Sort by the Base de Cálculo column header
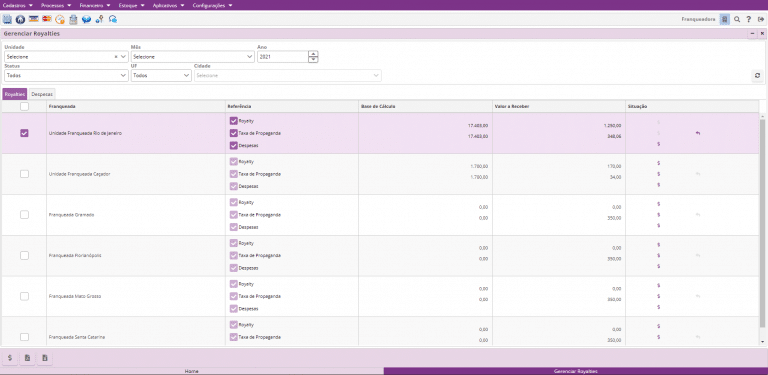Viewport: 768px width, 375px height. 425,106
